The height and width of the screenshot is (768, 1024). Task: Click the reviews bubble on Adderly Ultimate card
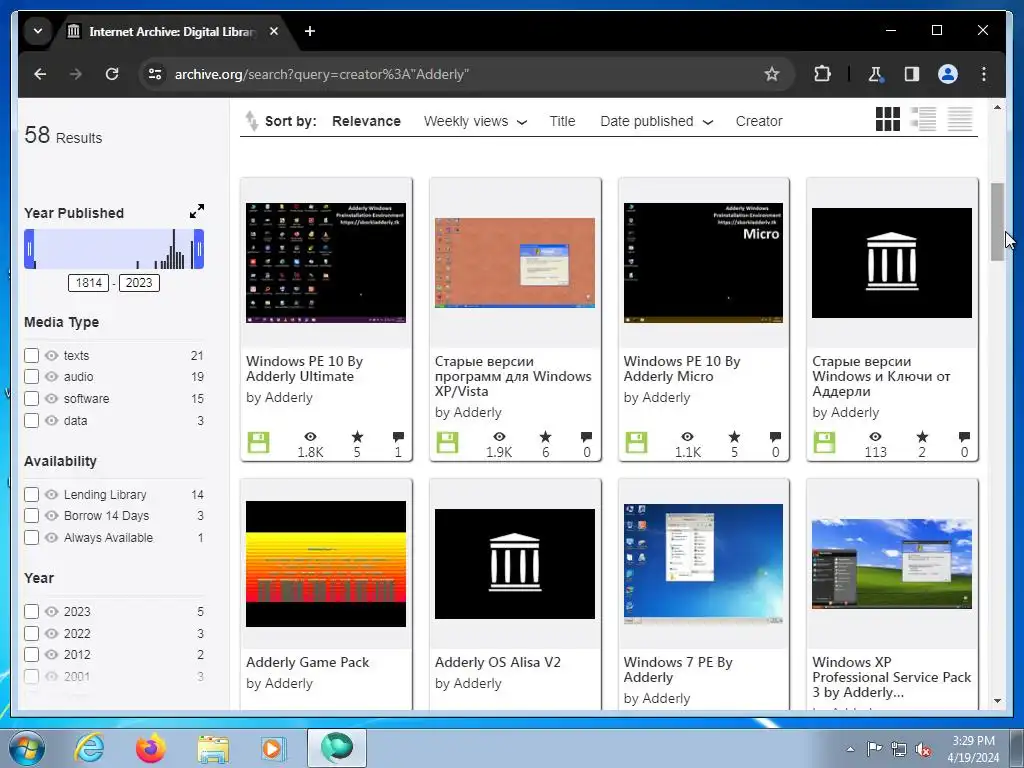coord(398,437)
